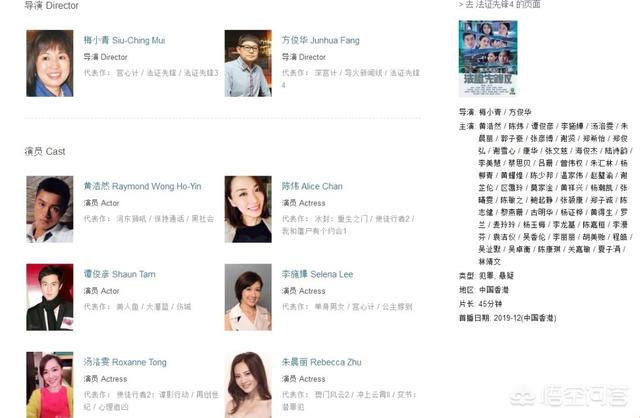Click Shaun Tam photo thumbnail
This screenshot has height=418, width=640.
tap(50, 297)
